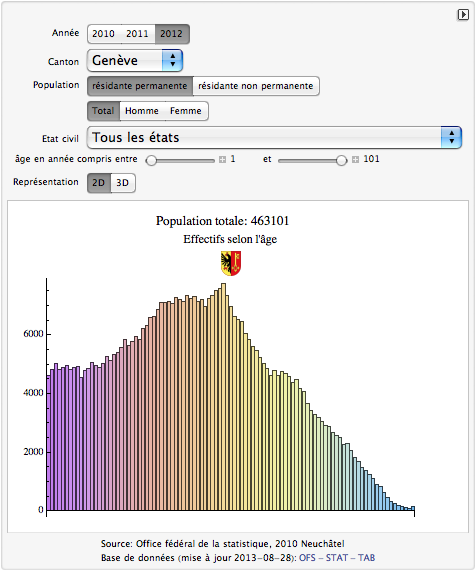Image resolution: width=476 pixels, height=570 pixels.
Task: Choose résidante non permanente population
Action: click(256, 86)
